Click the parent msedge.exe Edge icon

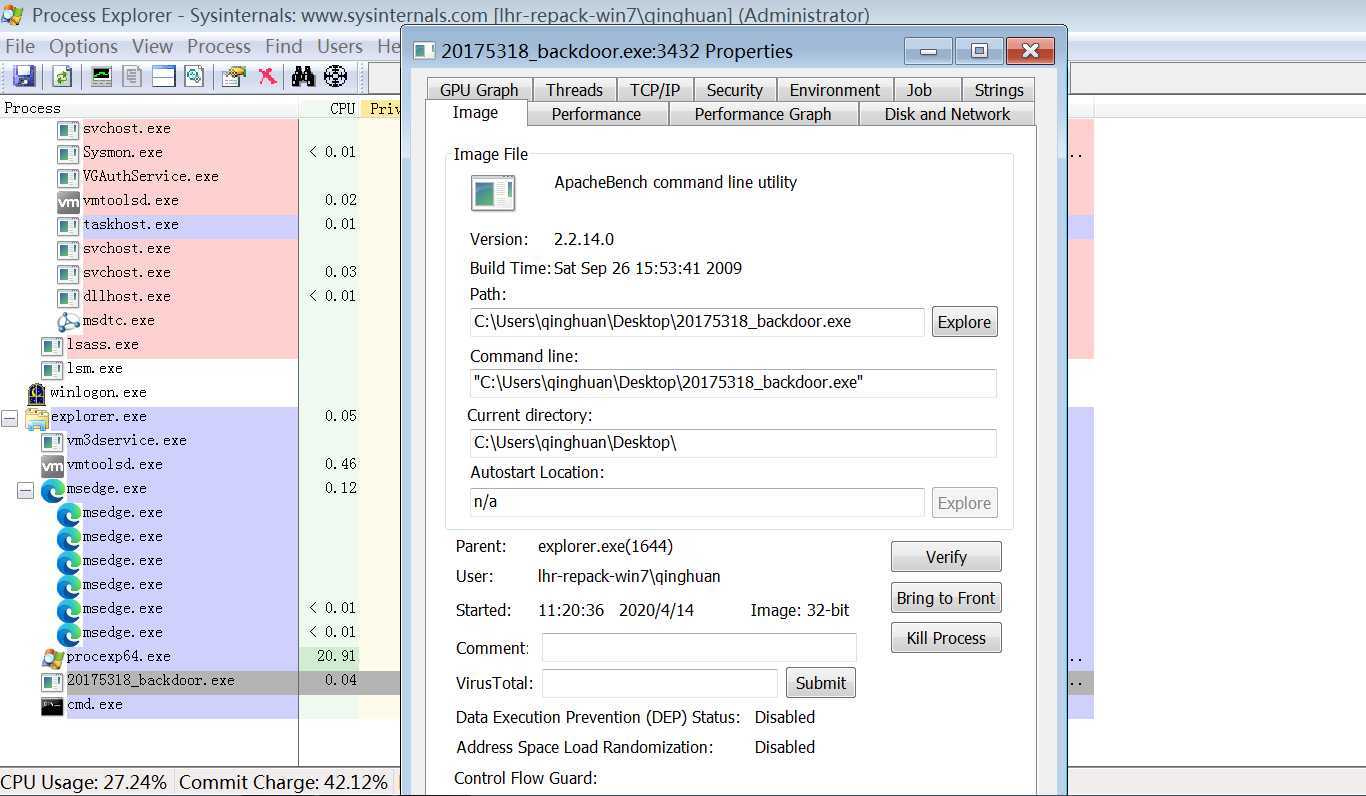(x=52, y=489)
